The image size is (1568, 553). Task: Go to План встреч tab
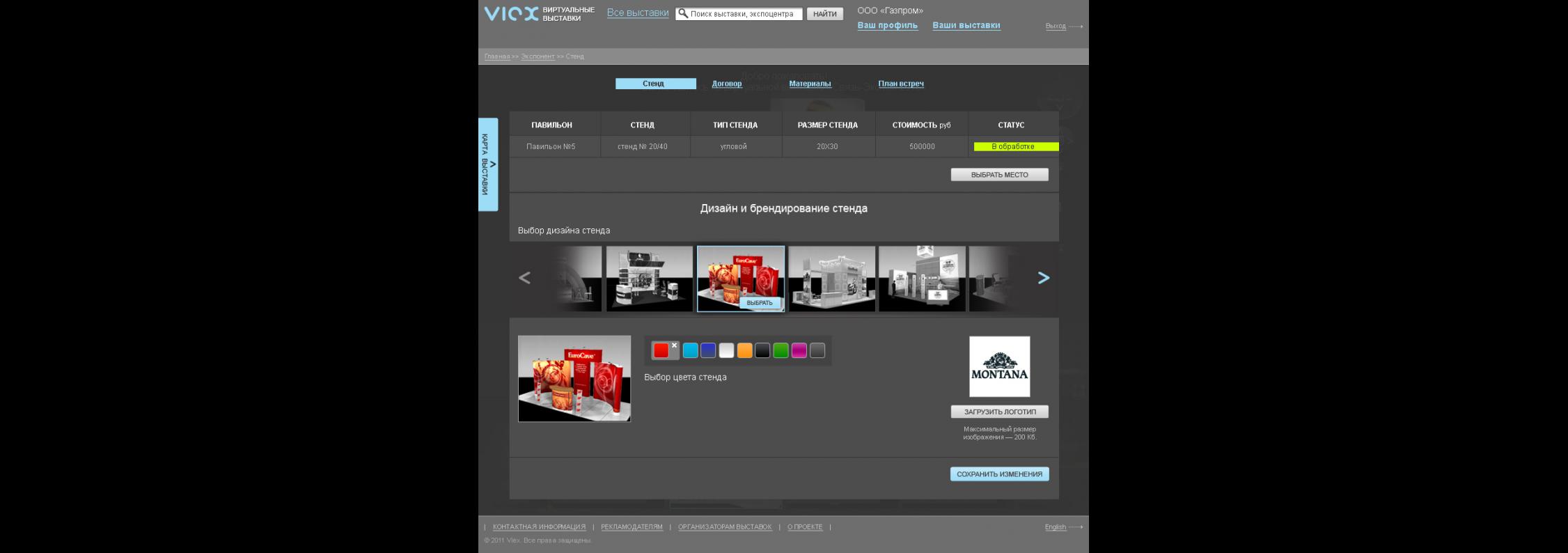click(x=900, y=84)
